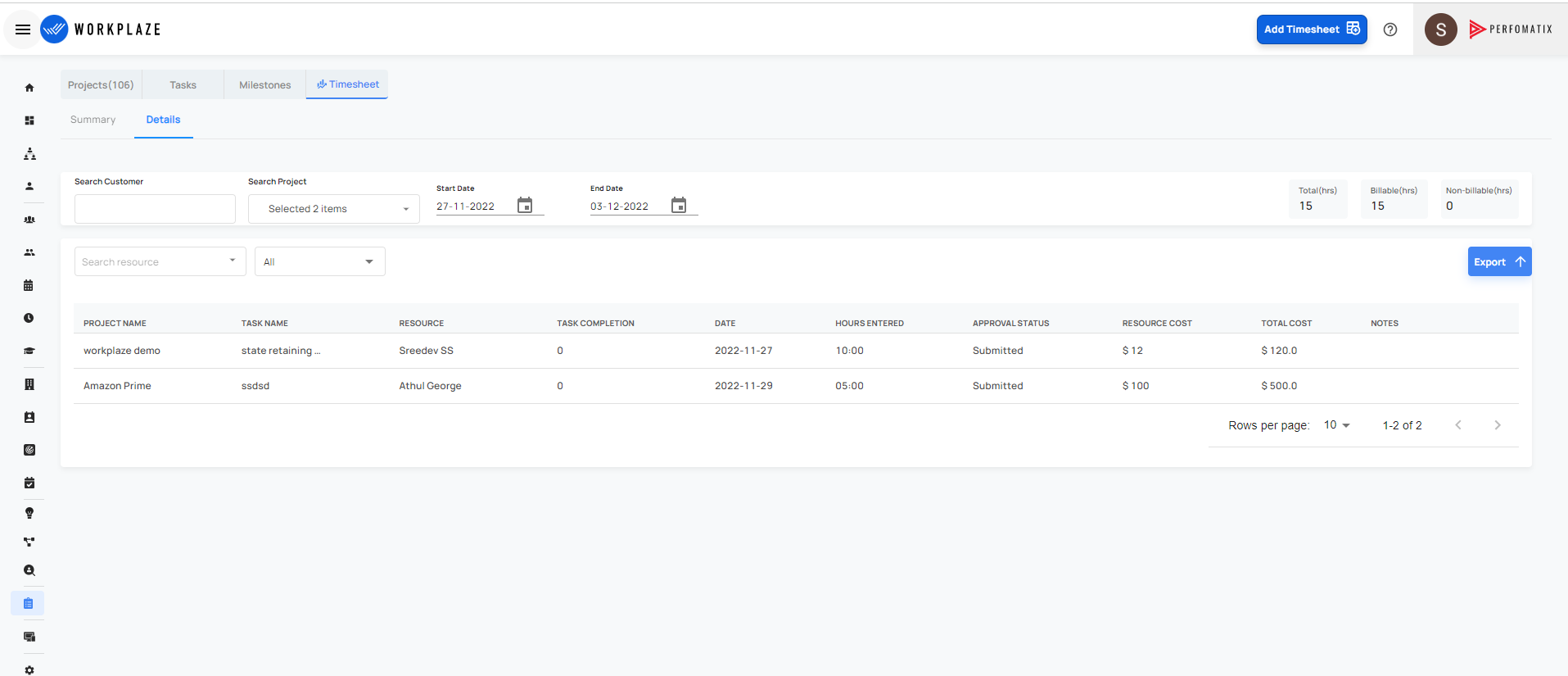
Task: Open the Search resource dropdown
Action: [x=160, y=261]
